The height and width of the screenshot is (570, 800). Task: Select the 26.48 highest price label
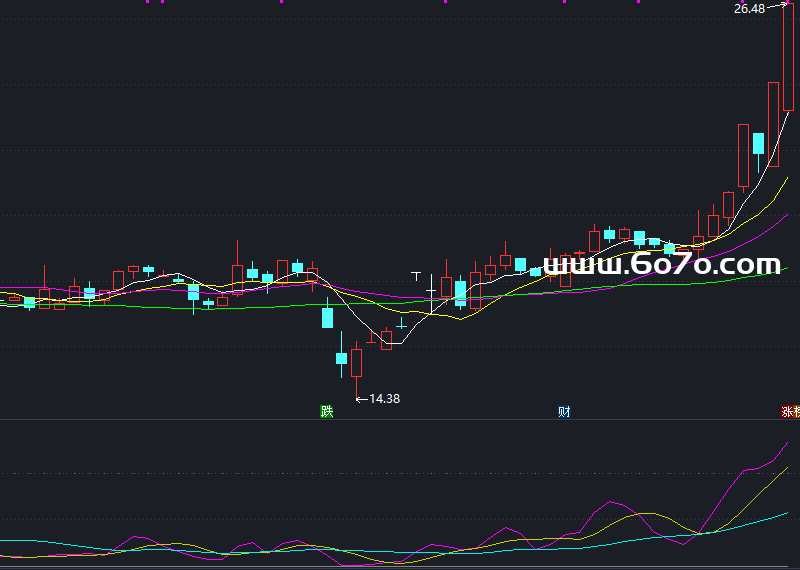tap(749, 9)
